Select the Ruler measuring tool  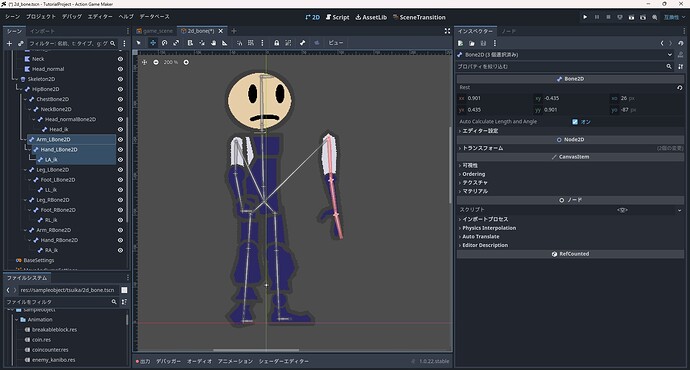pyautogui.click(x=225, y=43)
